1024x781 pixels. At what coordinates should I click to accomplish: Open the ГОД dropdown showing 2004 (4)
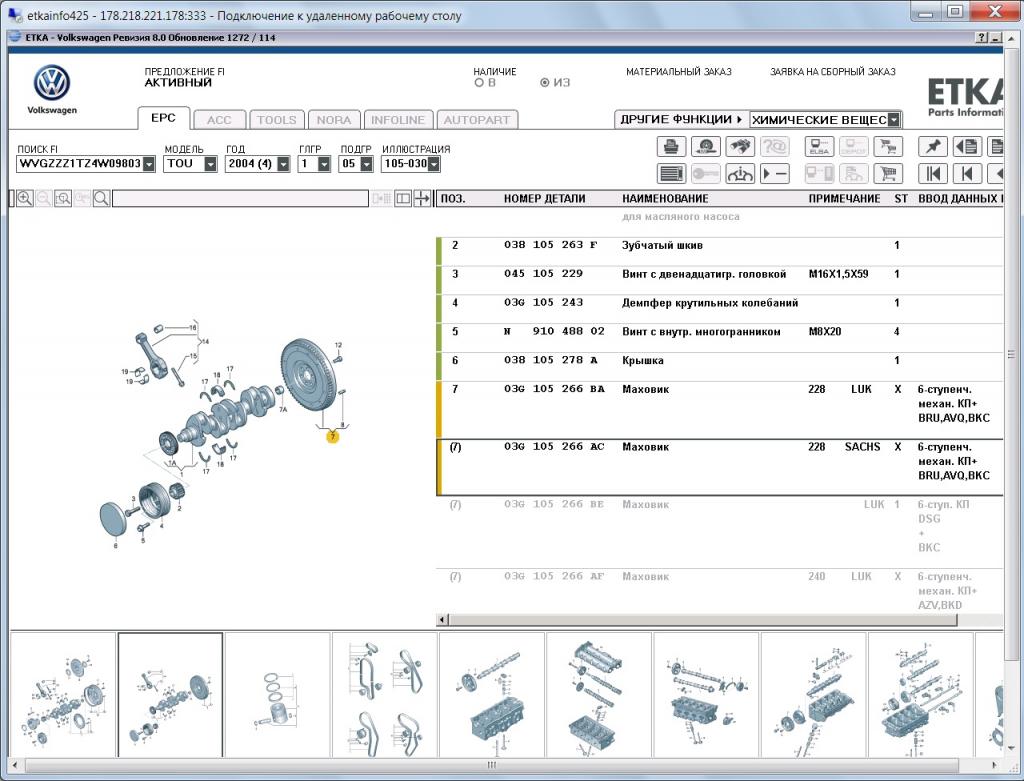pyautogui.click(x=283, y=164)
